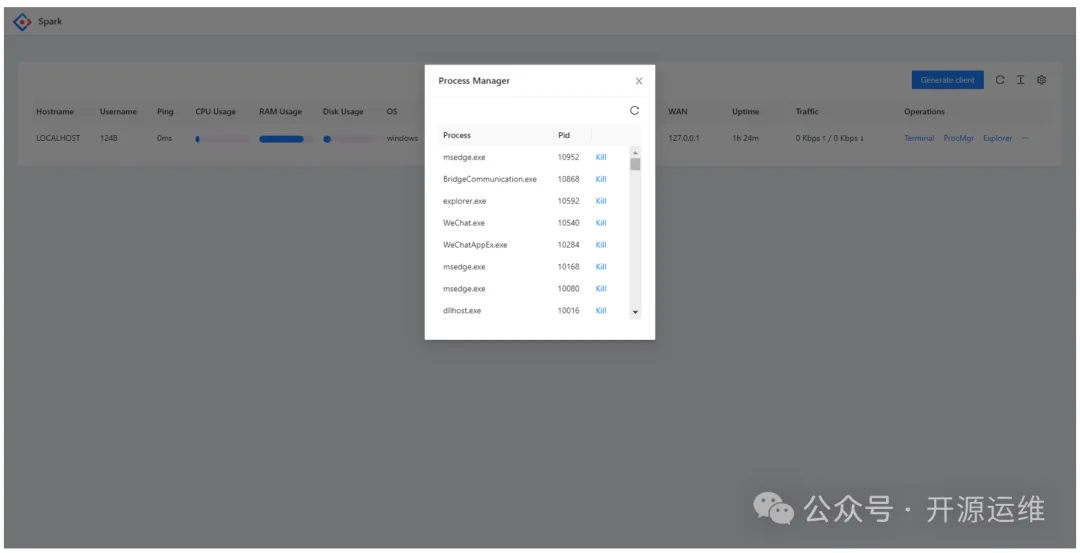Image resolution: width=1080 pixels, height=553 pixels.
Task: Kill explorer.exe process
Action: [x=601, y=201]
